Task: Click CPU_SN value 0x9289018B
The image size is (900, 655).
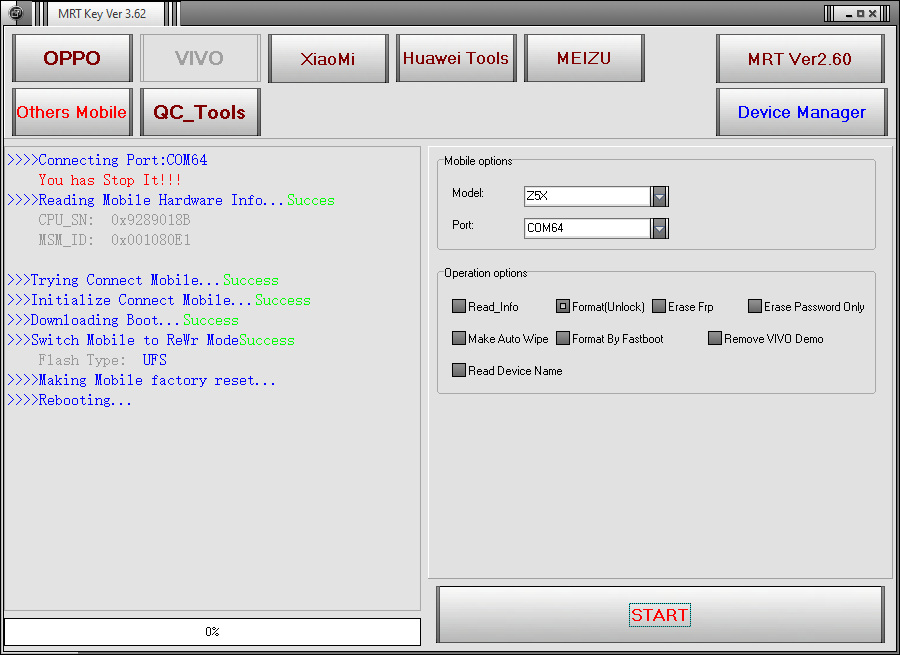Action: pos(151,220)
